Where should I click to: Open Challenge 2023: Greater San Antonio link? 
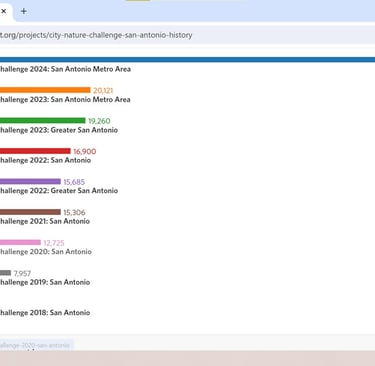click(59, 130)
